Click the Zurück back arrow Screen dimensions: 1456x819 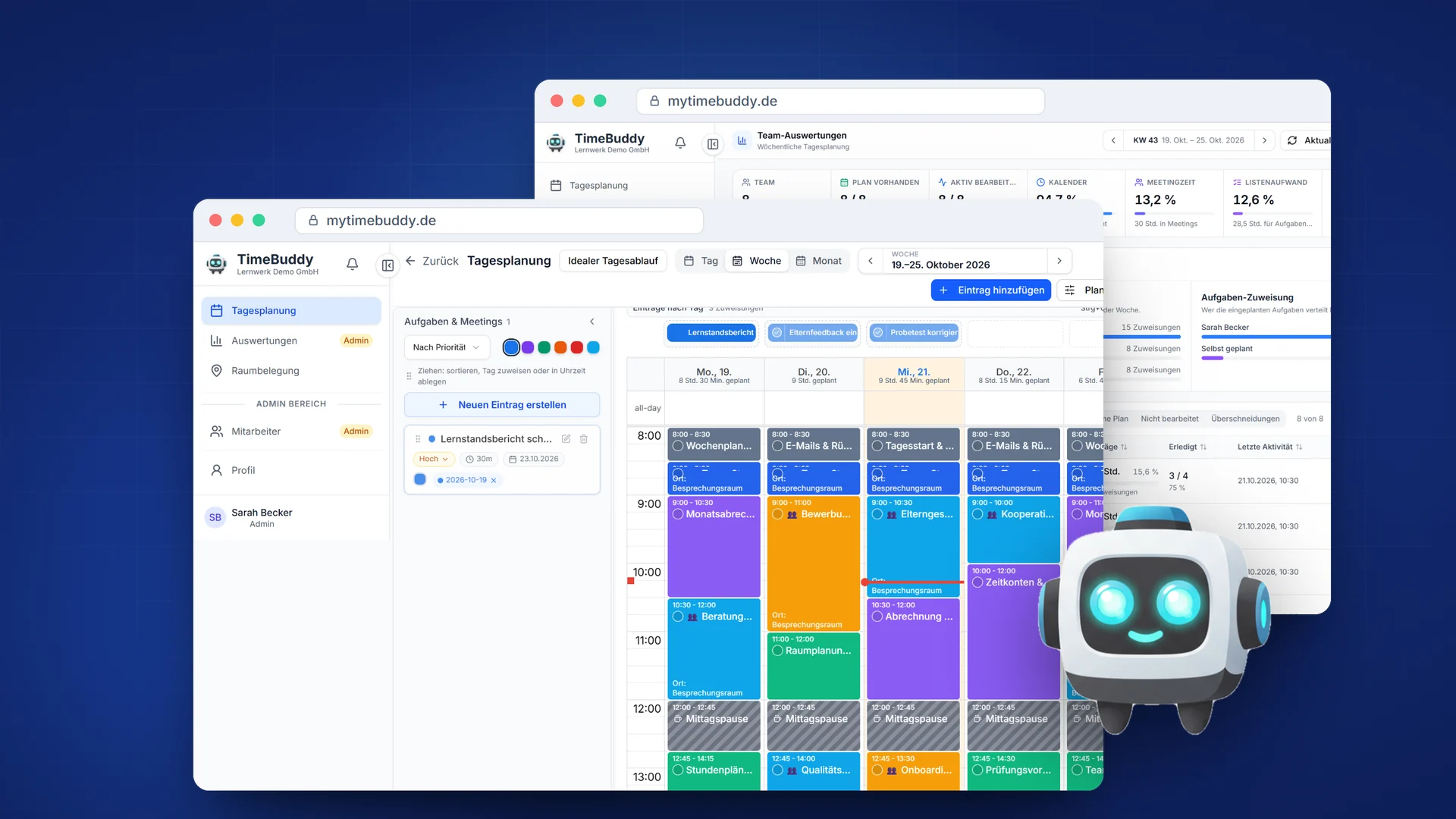point(410,261)
